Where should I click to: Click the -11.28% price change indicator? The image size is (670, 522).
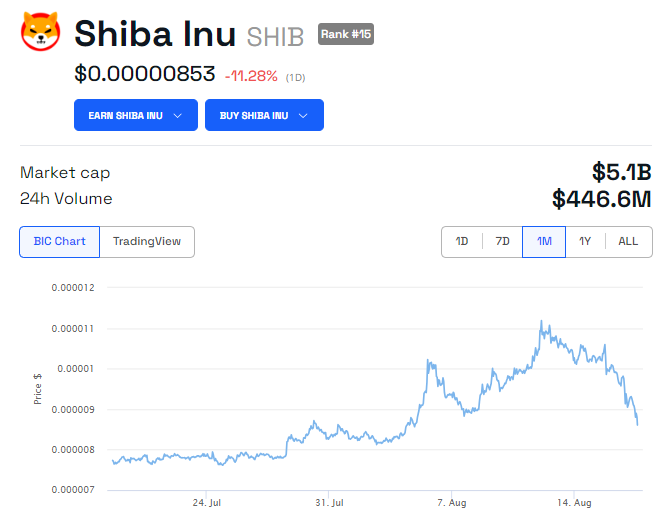pos(252,75)
